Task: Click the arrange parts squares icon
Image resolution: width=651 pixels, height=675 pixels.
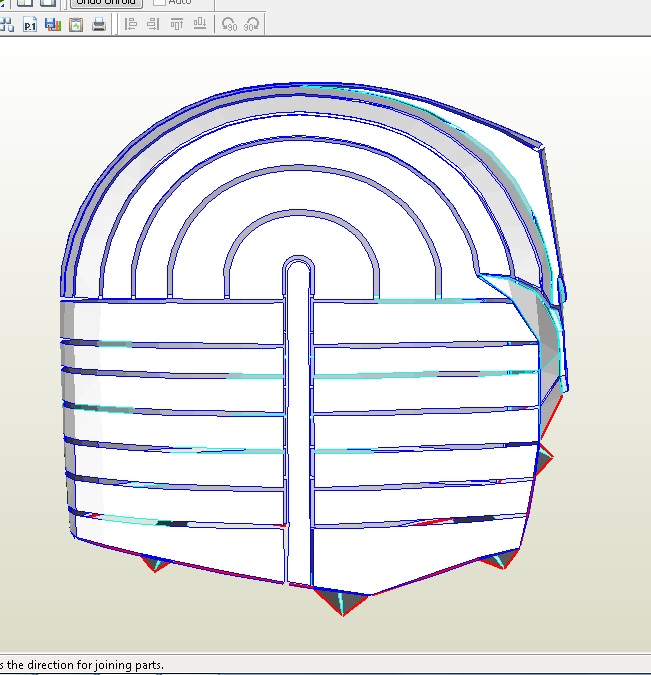Action: click(x=6, y=25)
